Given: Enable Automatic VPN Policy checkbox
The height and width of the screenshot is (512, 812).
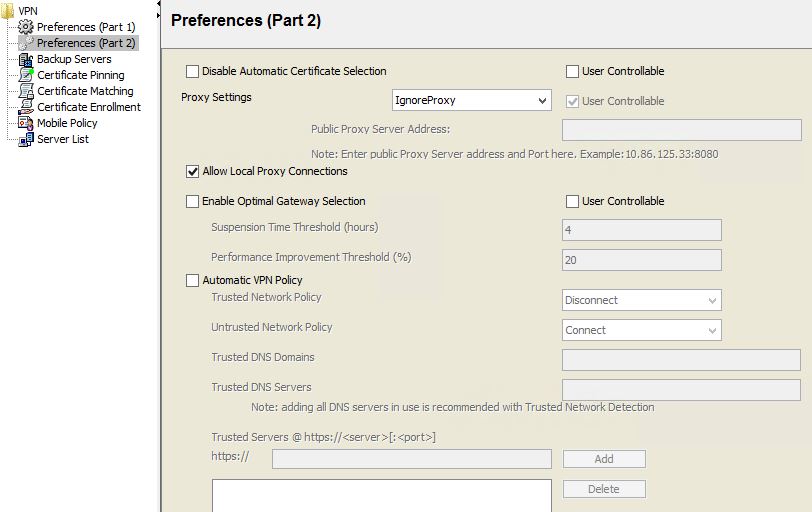Looking at the screenshot, I should [192, 281].
